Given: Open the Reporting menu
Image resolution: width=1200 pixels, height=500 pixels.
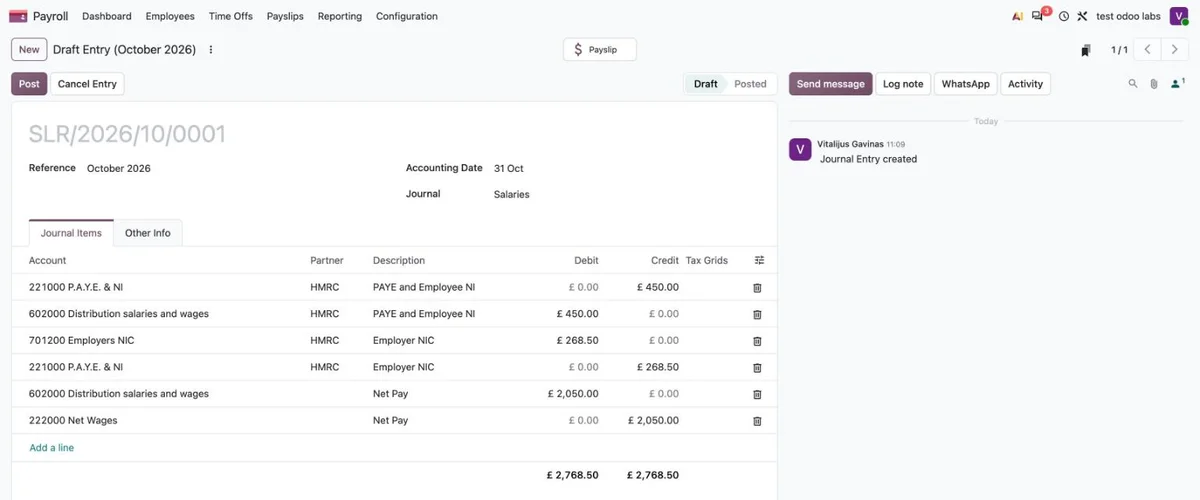Looking at the screenshot, I should click(340, 16).
